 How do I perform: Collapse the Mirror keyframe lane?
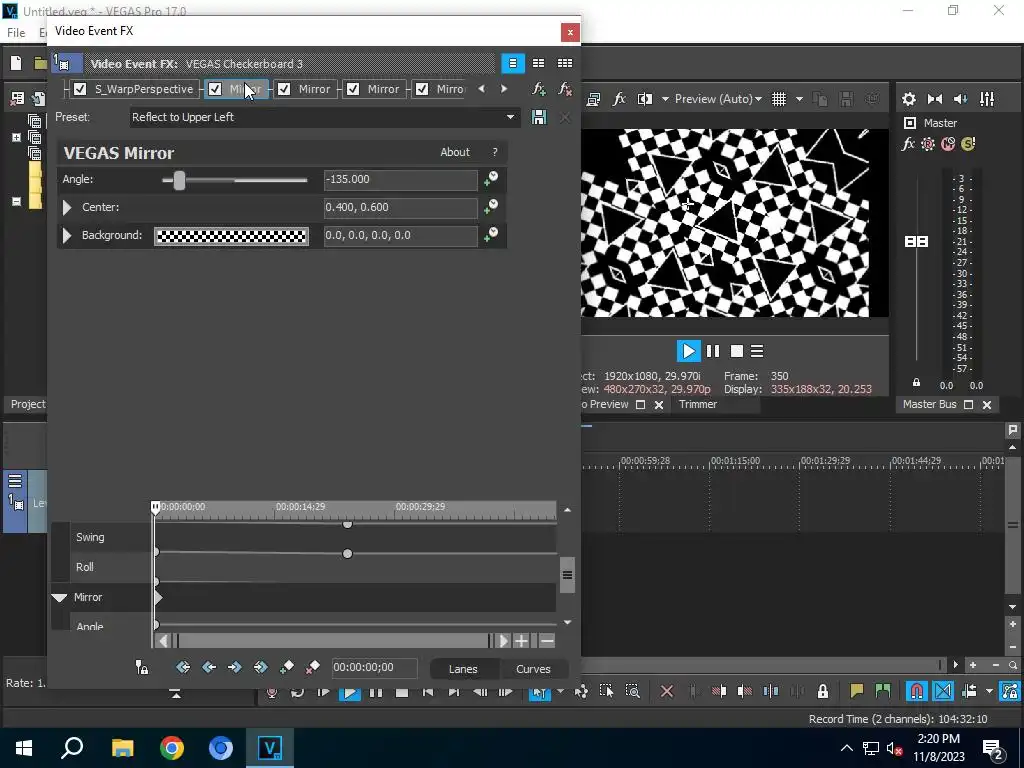59,598
